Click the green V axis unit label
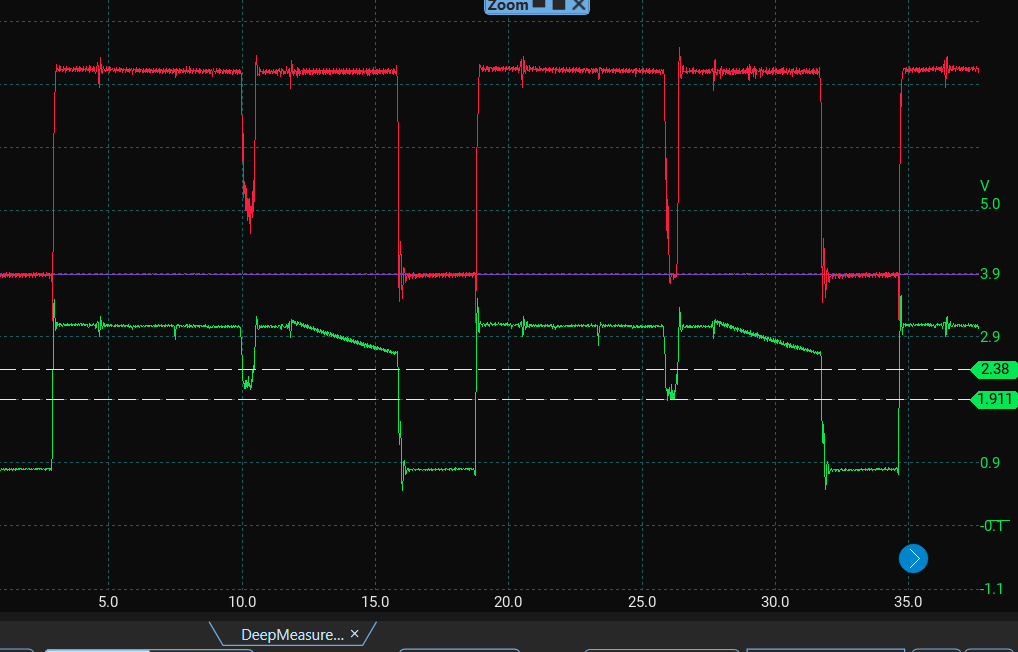The width and height of the screenshot is (1018, 652). (x=985, y=186)
